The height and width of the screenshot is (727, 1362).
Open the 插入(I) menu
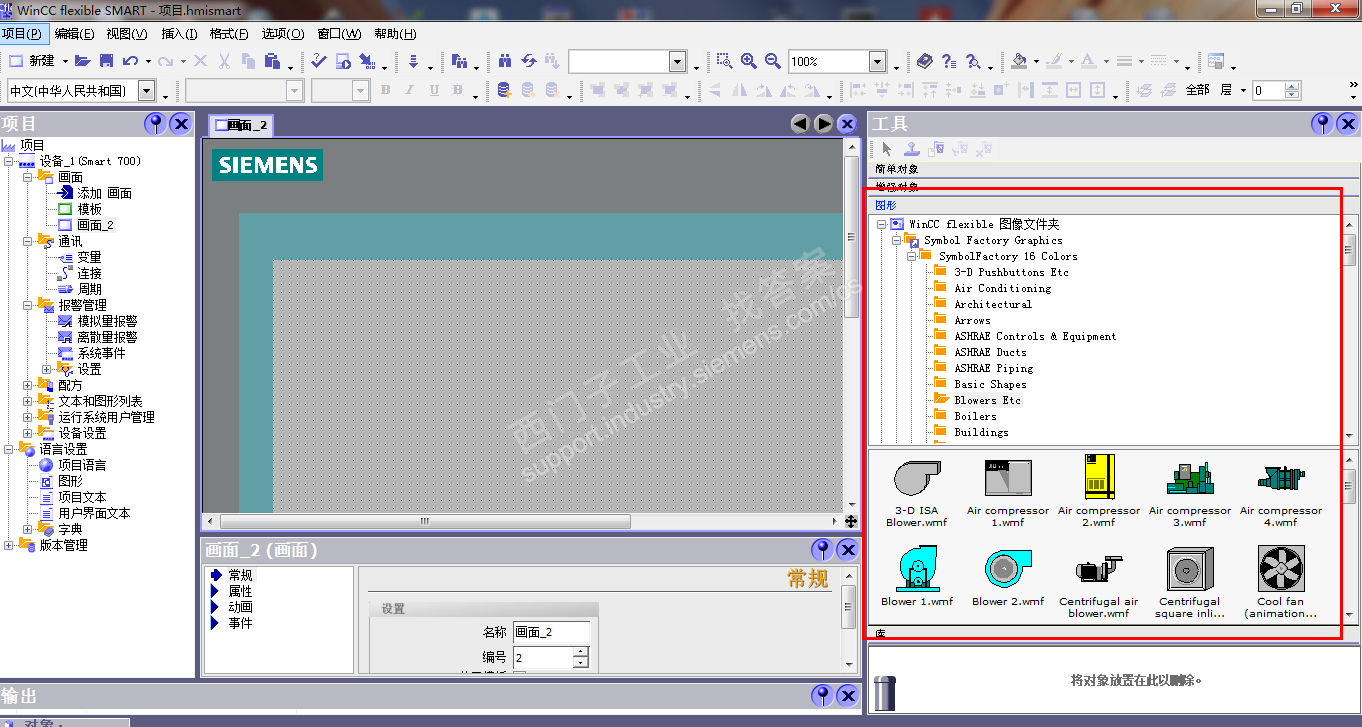(x=179, y=33)
